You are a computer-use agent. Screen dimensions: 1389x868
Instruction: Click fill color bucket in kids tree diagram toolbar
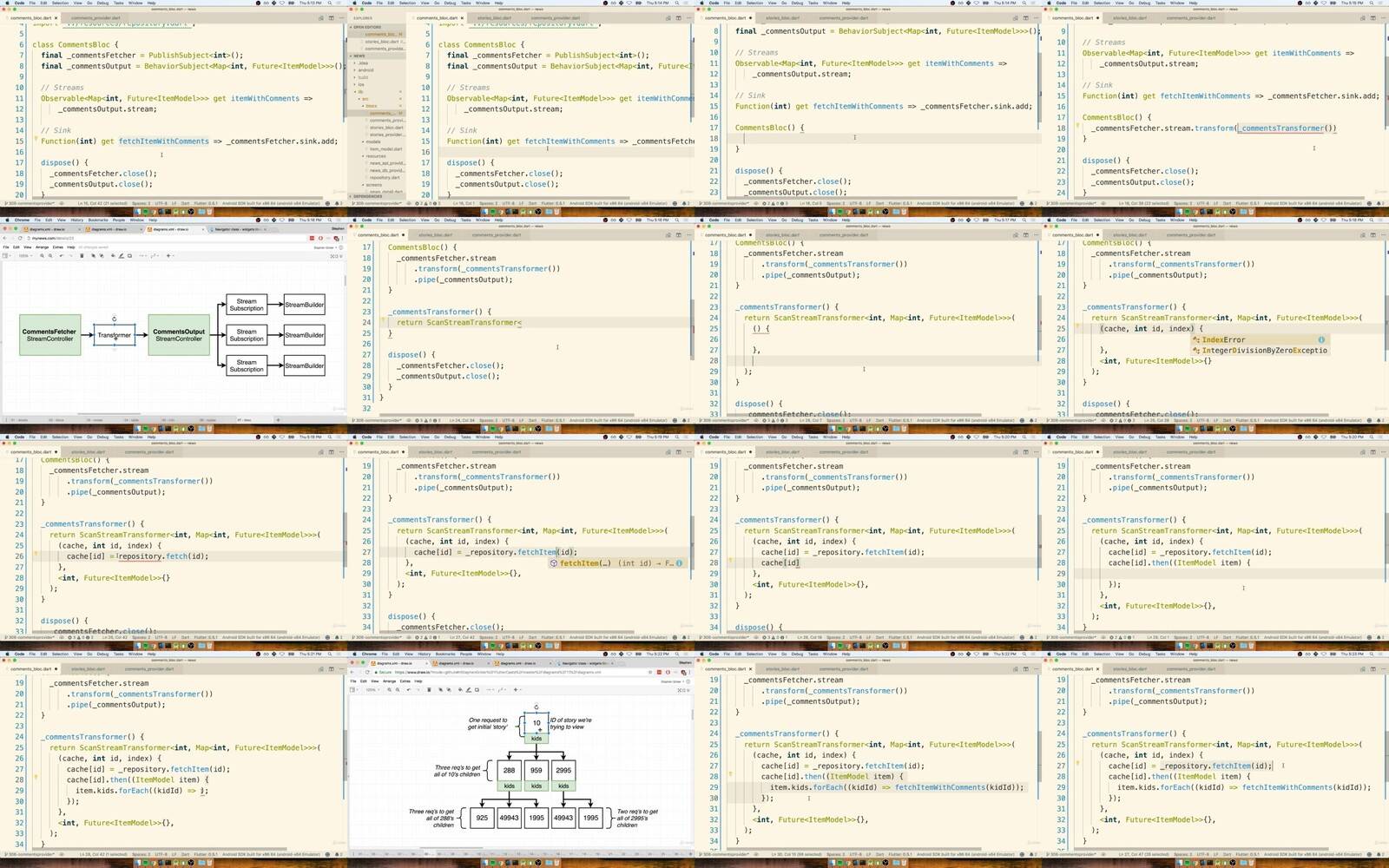(460, 689)
